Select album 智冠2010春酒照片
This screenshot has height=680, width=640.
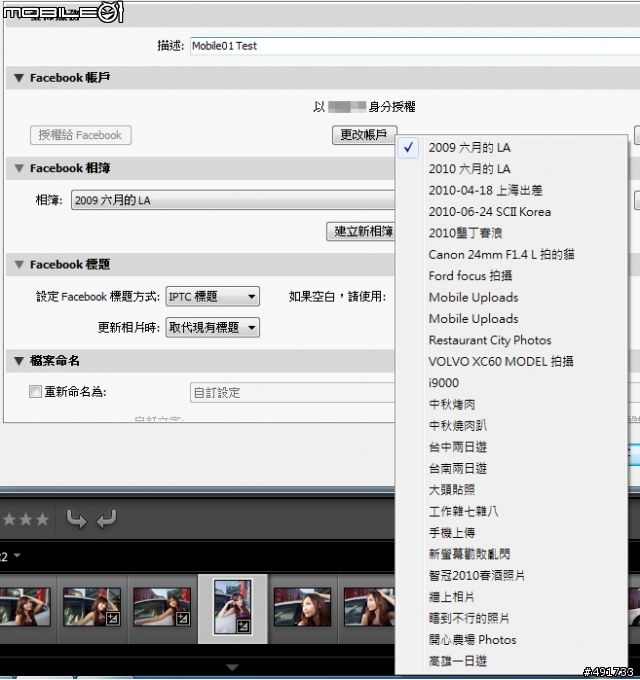(512, 575)
